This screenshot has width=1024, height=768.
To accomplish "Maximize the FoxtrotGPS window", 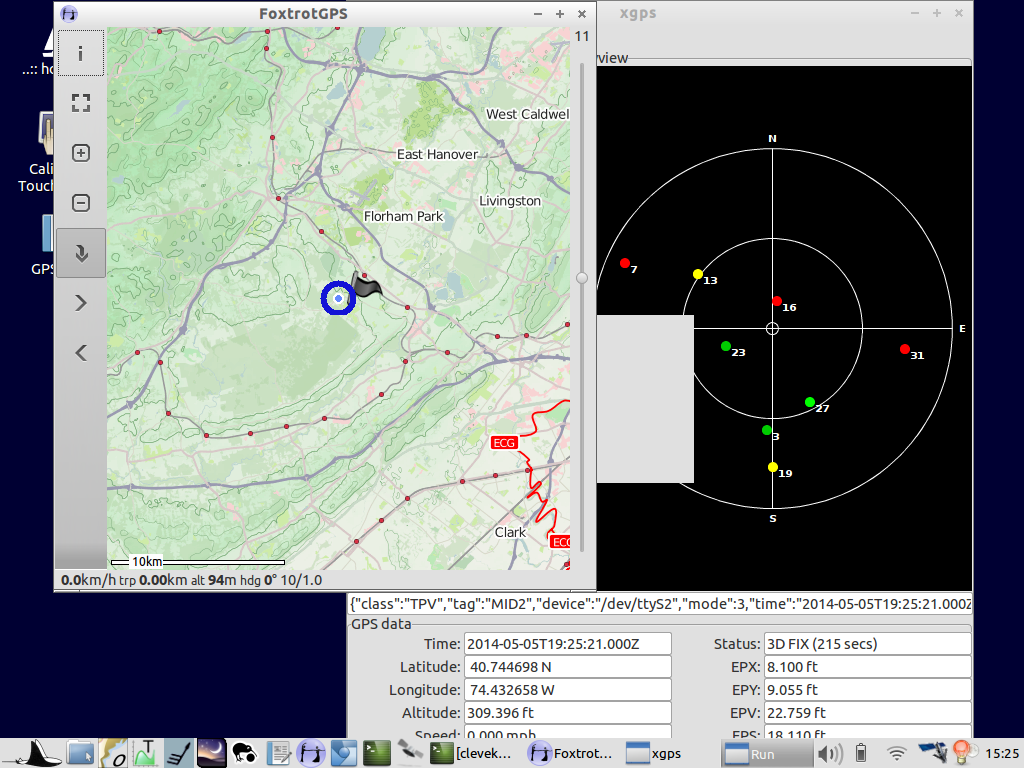I will click(560, 14).
